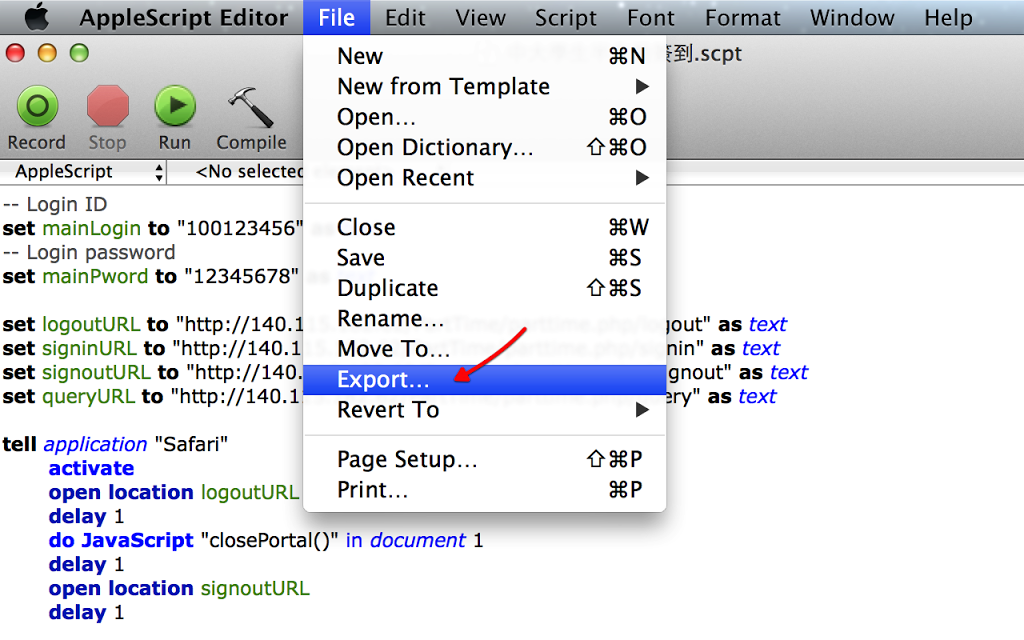Open the Apple menu logo
Viewport: 1024px width, 640px height.
point(36,17)
